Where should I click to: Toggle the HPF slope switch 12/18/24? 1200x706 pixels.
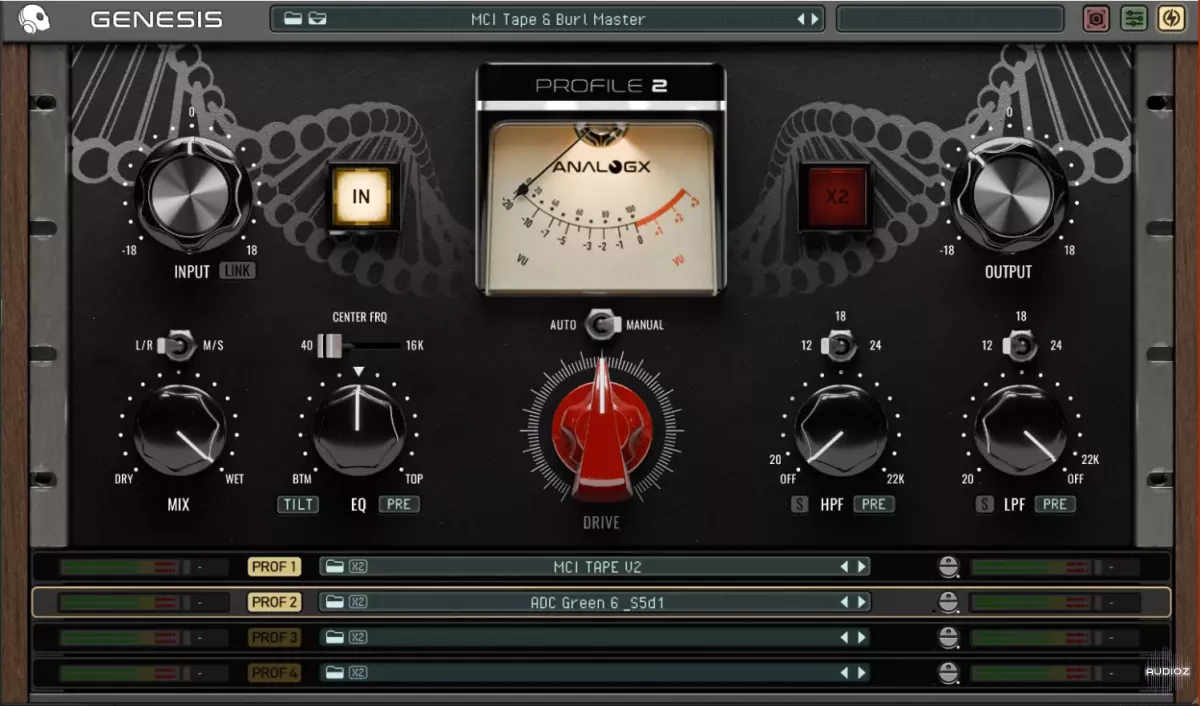[840, 346]
